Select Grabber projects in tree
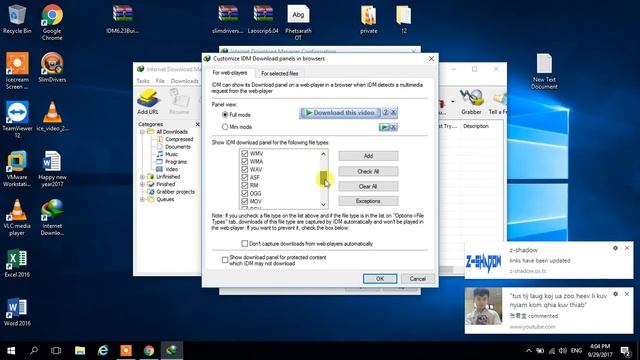Screen dimensions: 640x360 [x=176, y=192]
